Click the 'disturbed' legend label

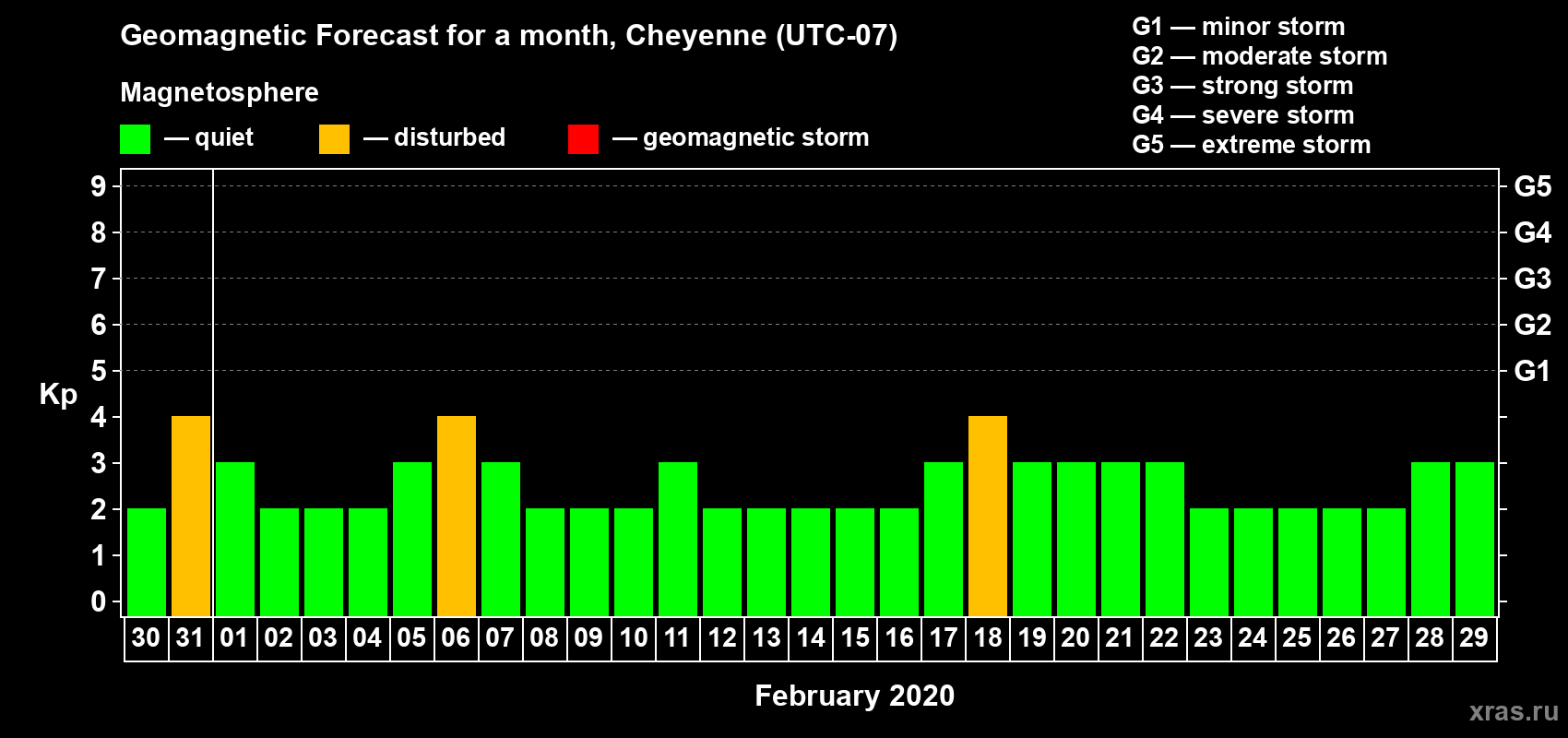tap(450, 137)
